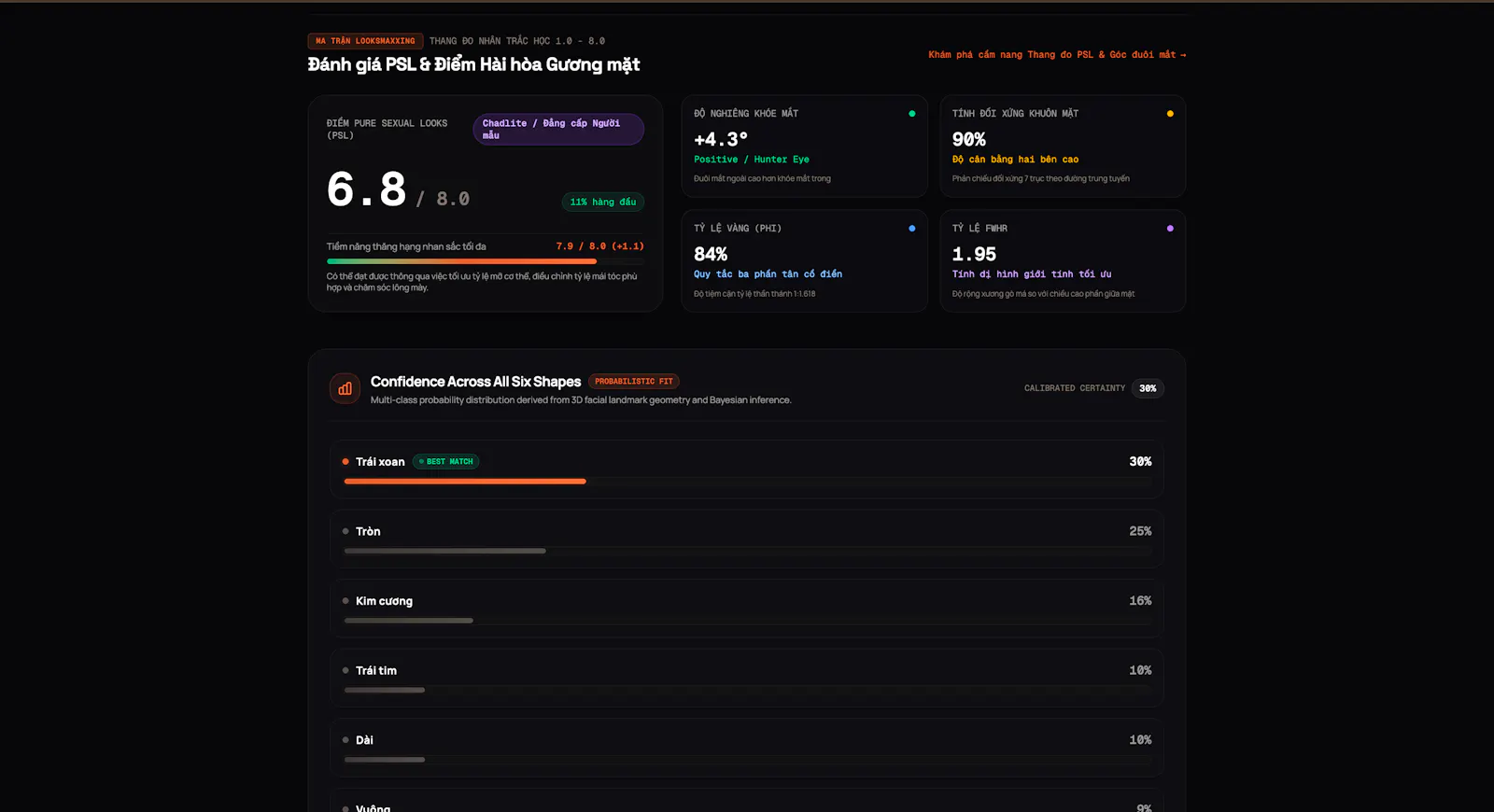Click the 1.95 FWHR value
The width and height of the screenshot is (1494, 812).
975,254
